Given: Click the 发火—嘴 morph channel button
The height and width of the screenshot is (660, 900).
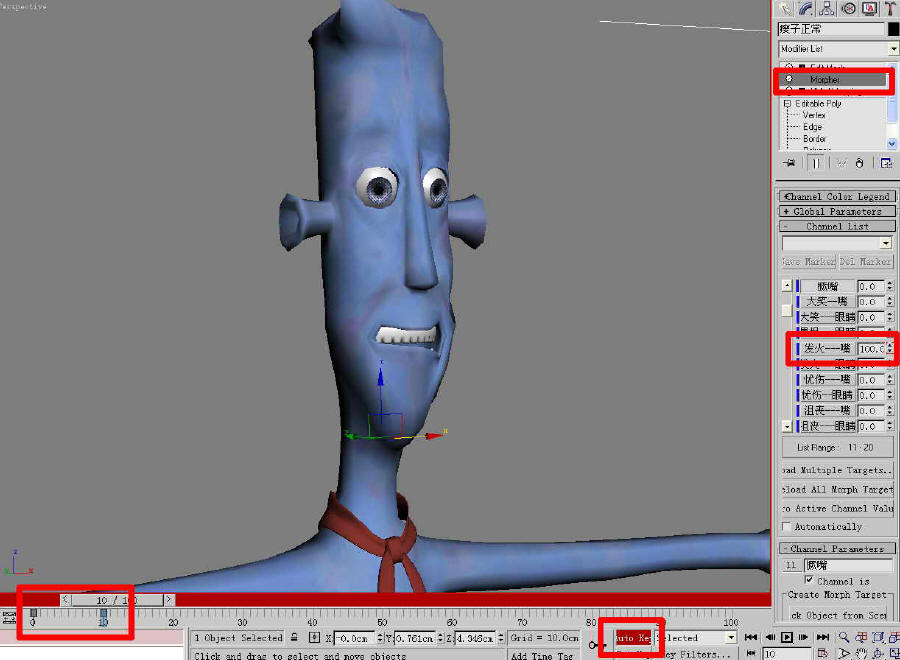Looking at the screenshot, I should coord(827,348).
